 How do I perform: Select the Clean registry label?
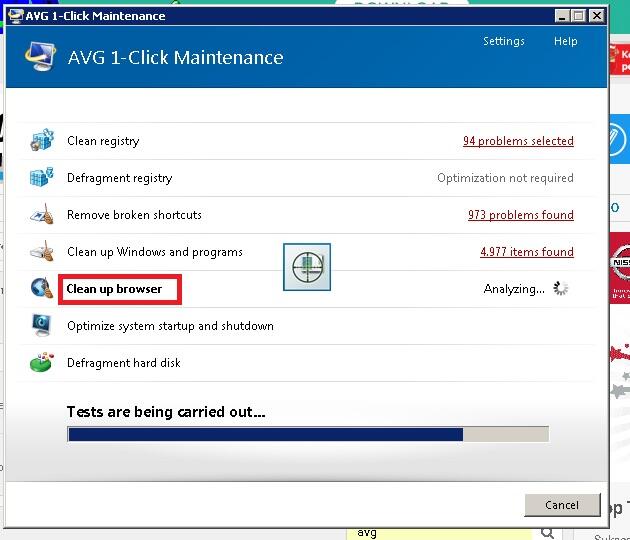103,141
